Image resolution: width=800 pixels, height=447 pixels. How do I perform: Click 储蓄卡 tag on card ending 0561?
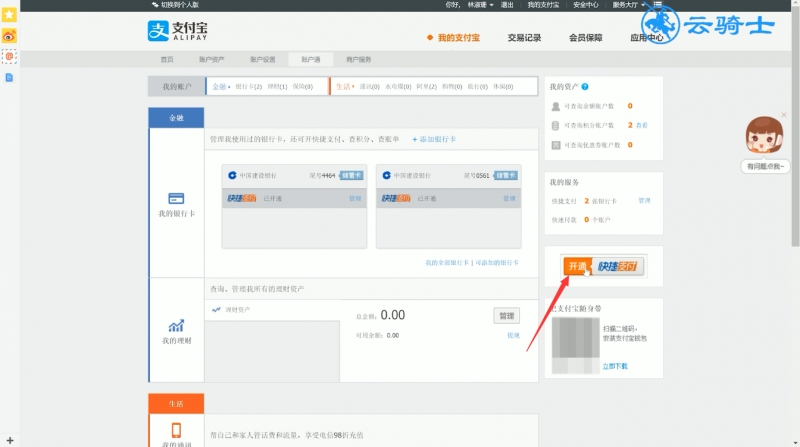tap(506, 176)
